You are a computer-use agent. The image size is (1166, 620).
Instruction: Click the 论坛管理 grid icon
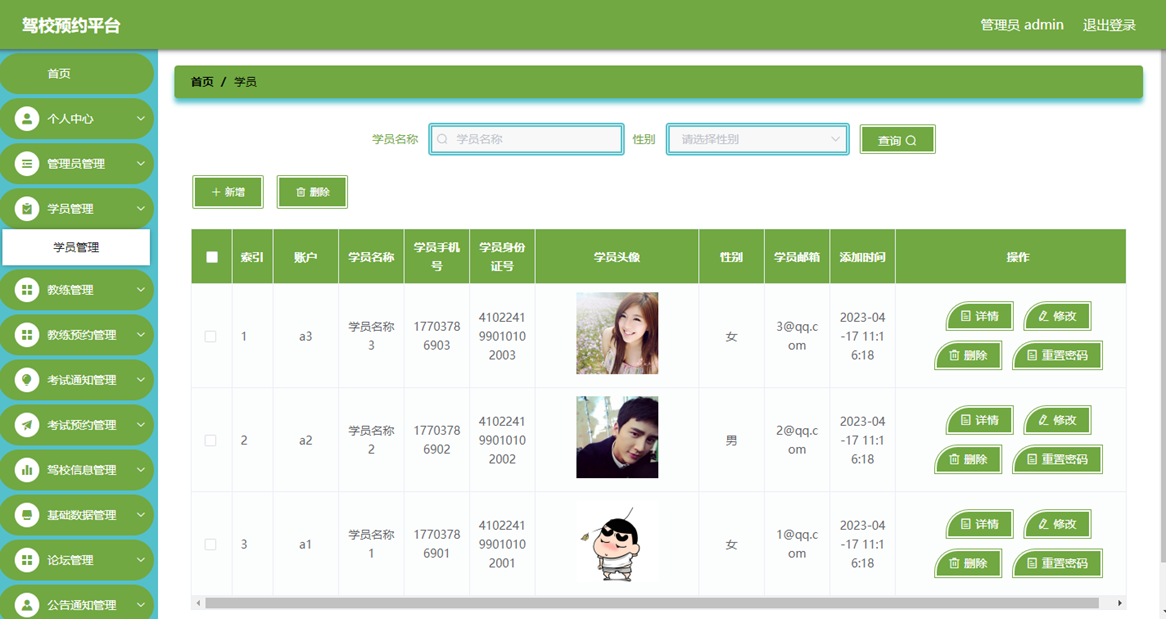point(27,560)
